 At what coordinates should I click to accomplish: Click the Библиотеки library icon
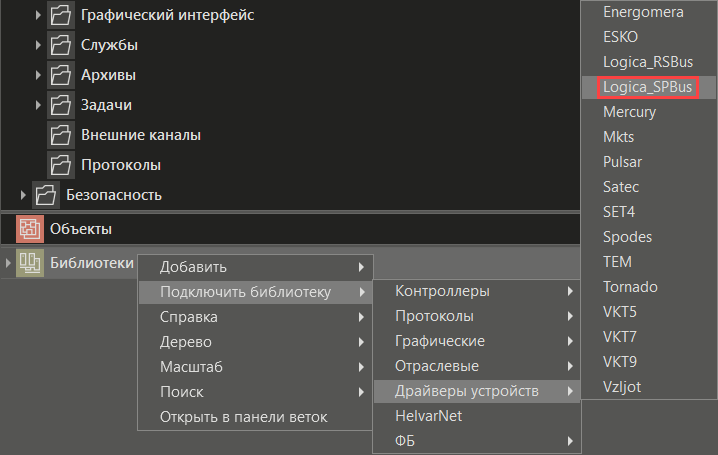click(30, 263)
